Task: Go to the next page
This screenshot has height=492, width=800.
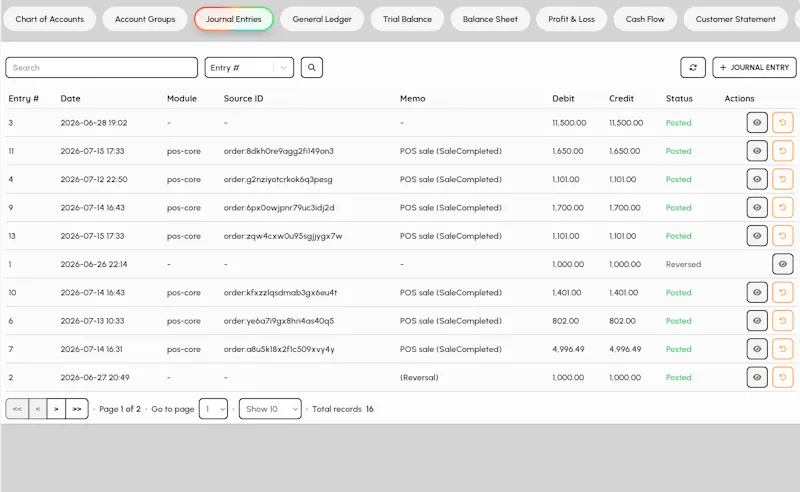Action: pos(56,409)
